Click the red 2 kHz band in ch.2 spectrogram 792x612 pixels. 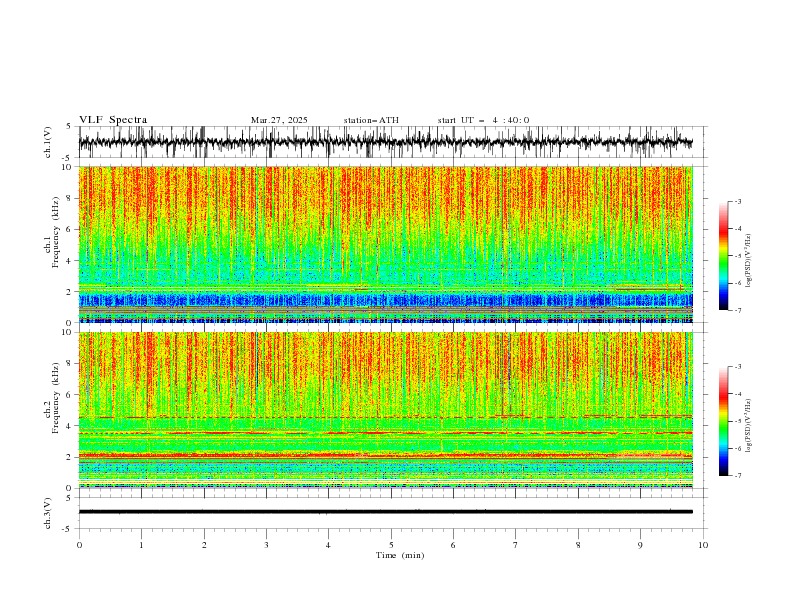(x=386, y=455)
